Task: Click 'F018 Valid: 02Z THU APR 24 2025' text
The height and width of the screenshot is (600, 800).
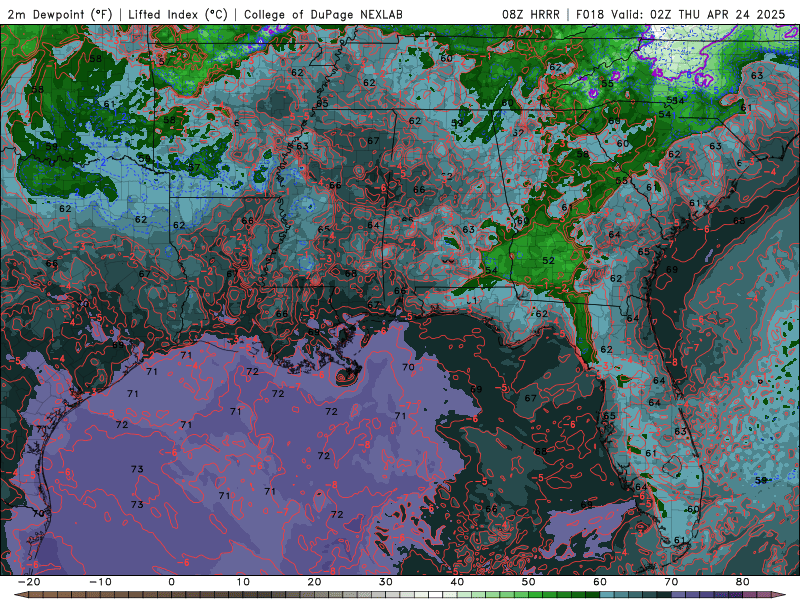Action: 681,14
